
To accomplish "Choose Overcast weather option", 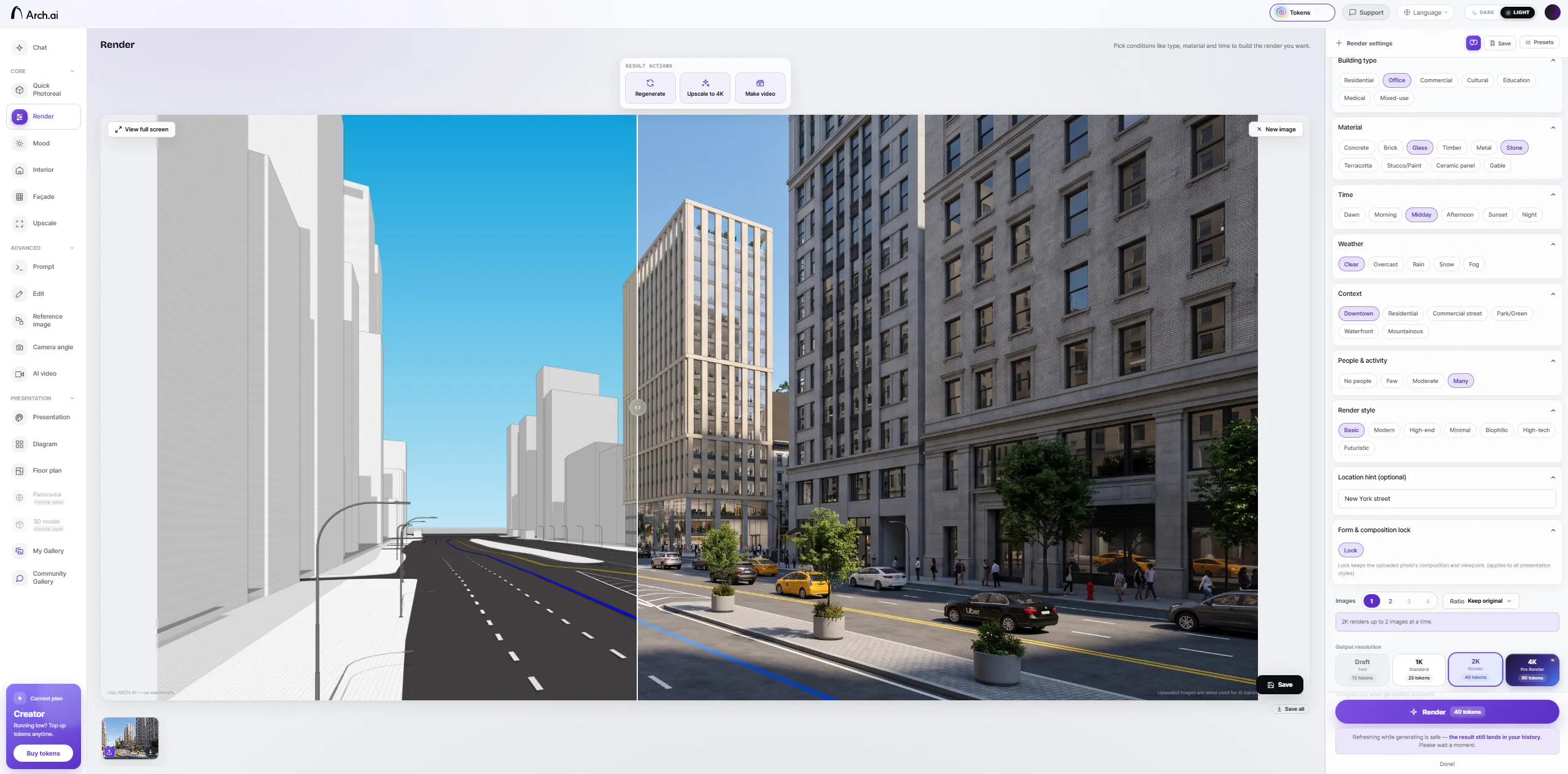I will tap(1385, 265).
